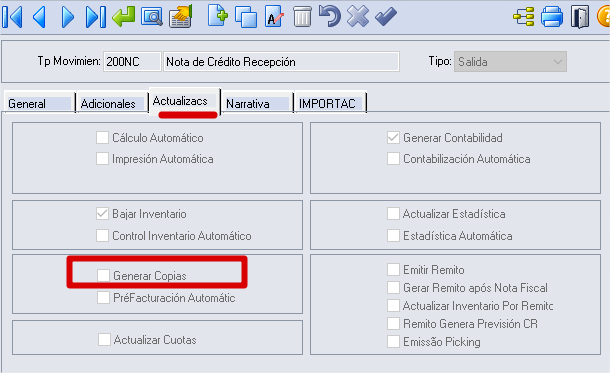
Task: Open the Tipo Salida dropdown
Action: pos(510,61)
